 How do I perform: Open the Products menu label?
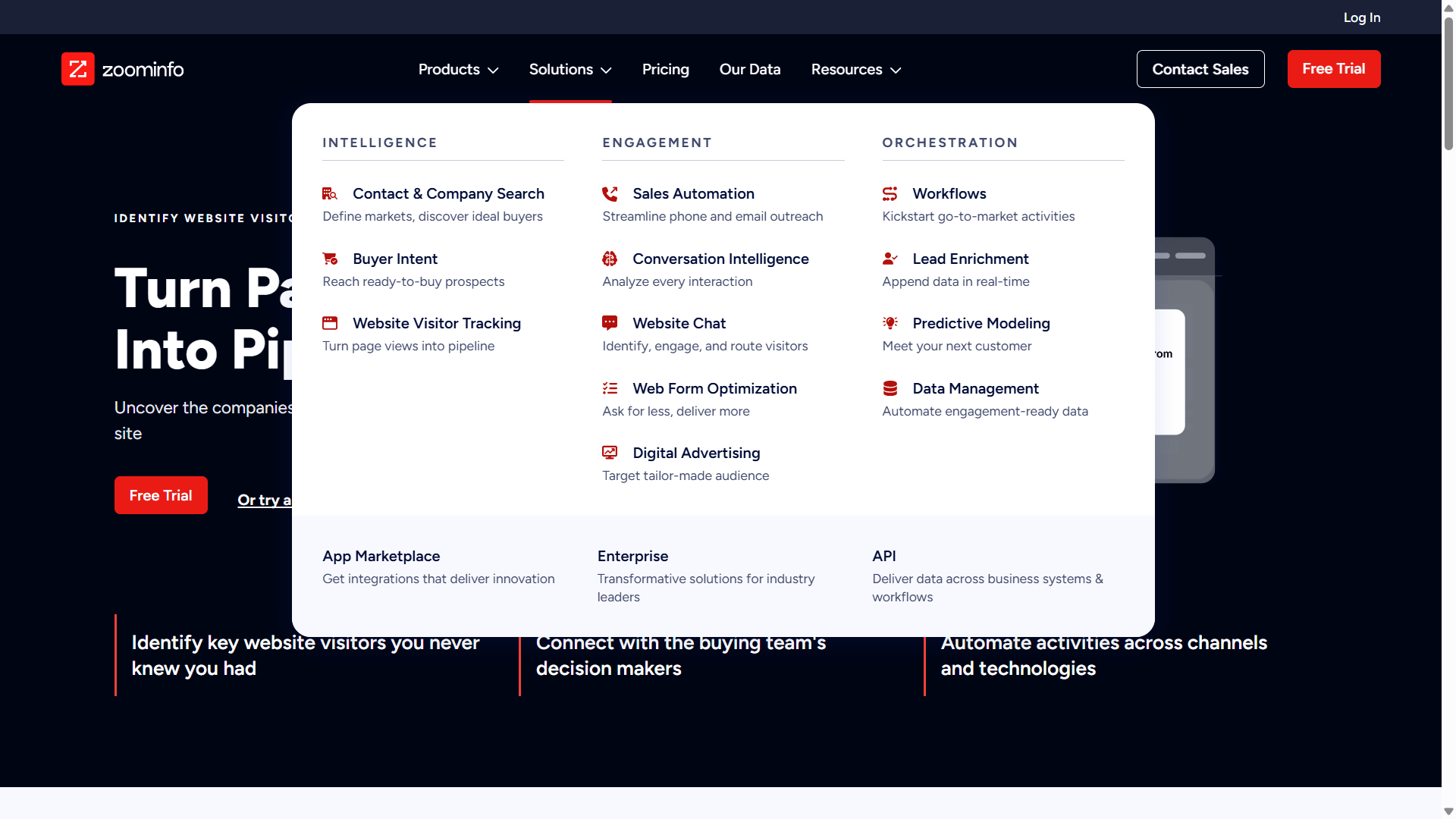(449, 69)
